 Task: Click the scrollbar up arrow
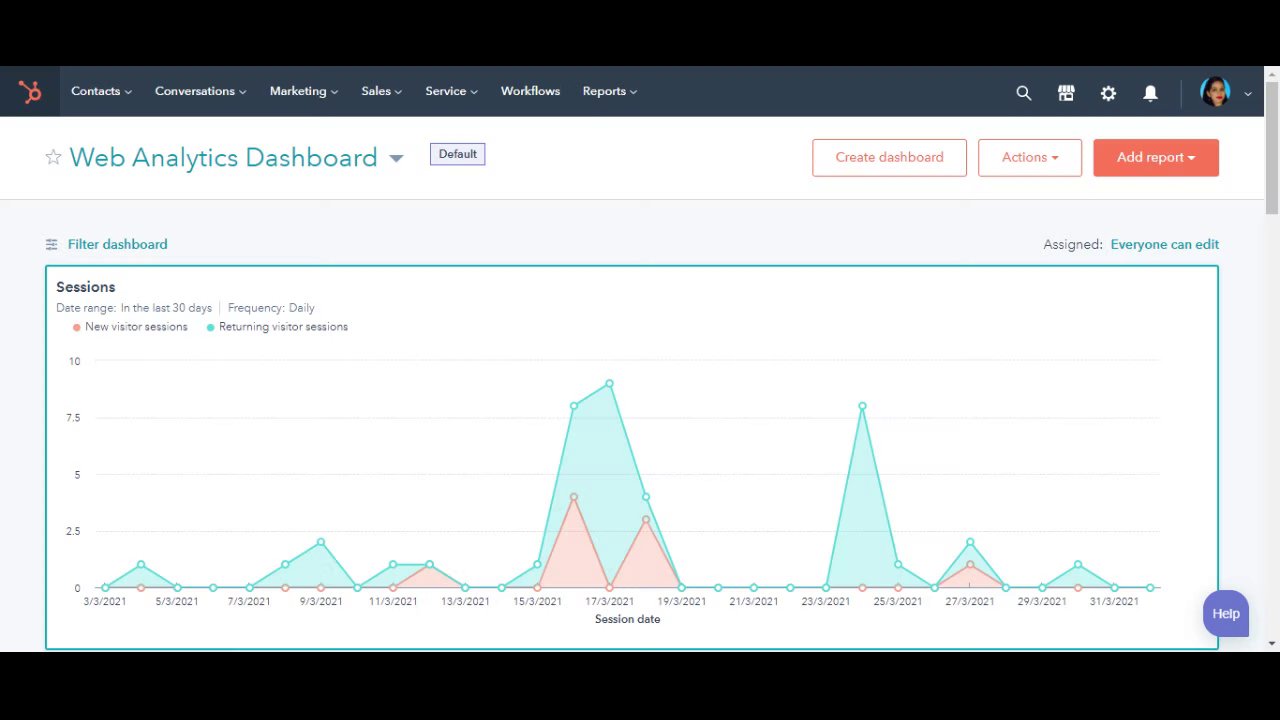tap(1272, 74)
